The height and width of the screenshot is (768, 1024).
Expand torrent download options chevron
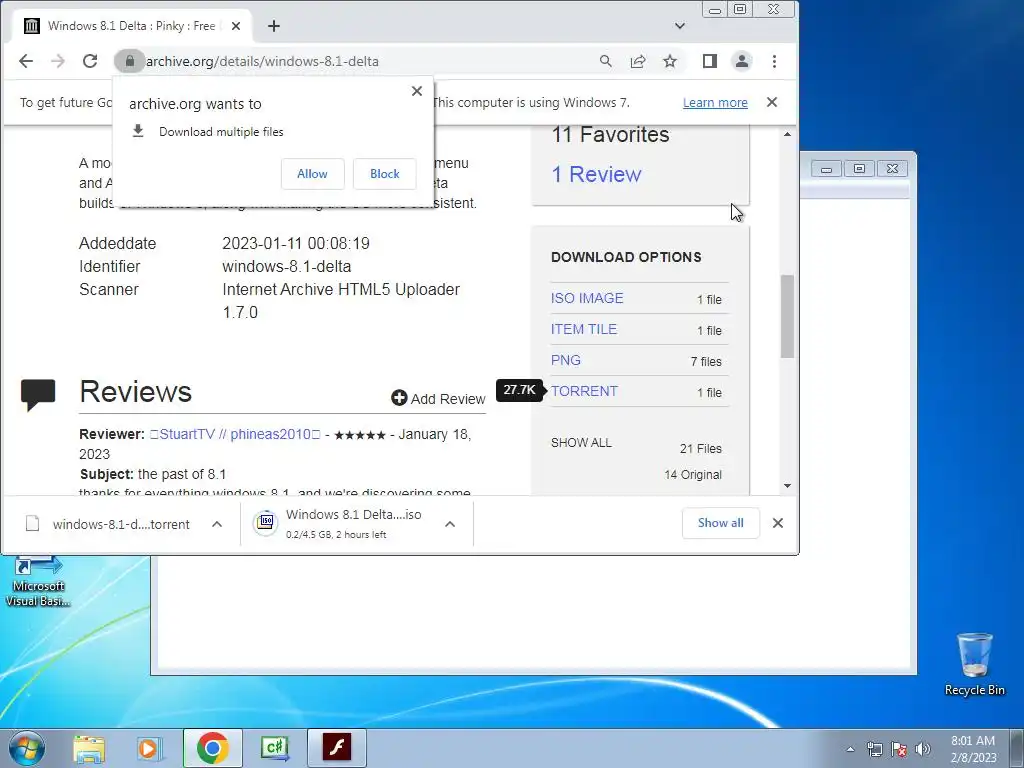coord(217,524)
